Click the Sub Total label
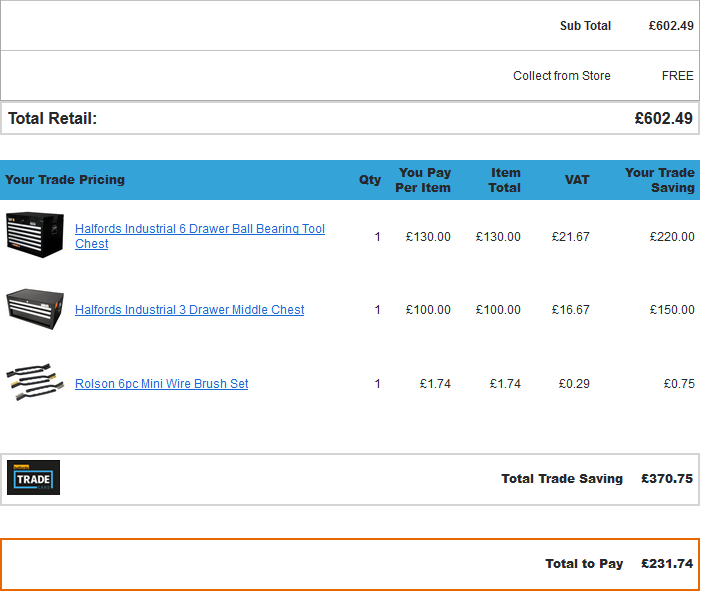The width and height of the screenshot is (706, 596). 585,26
